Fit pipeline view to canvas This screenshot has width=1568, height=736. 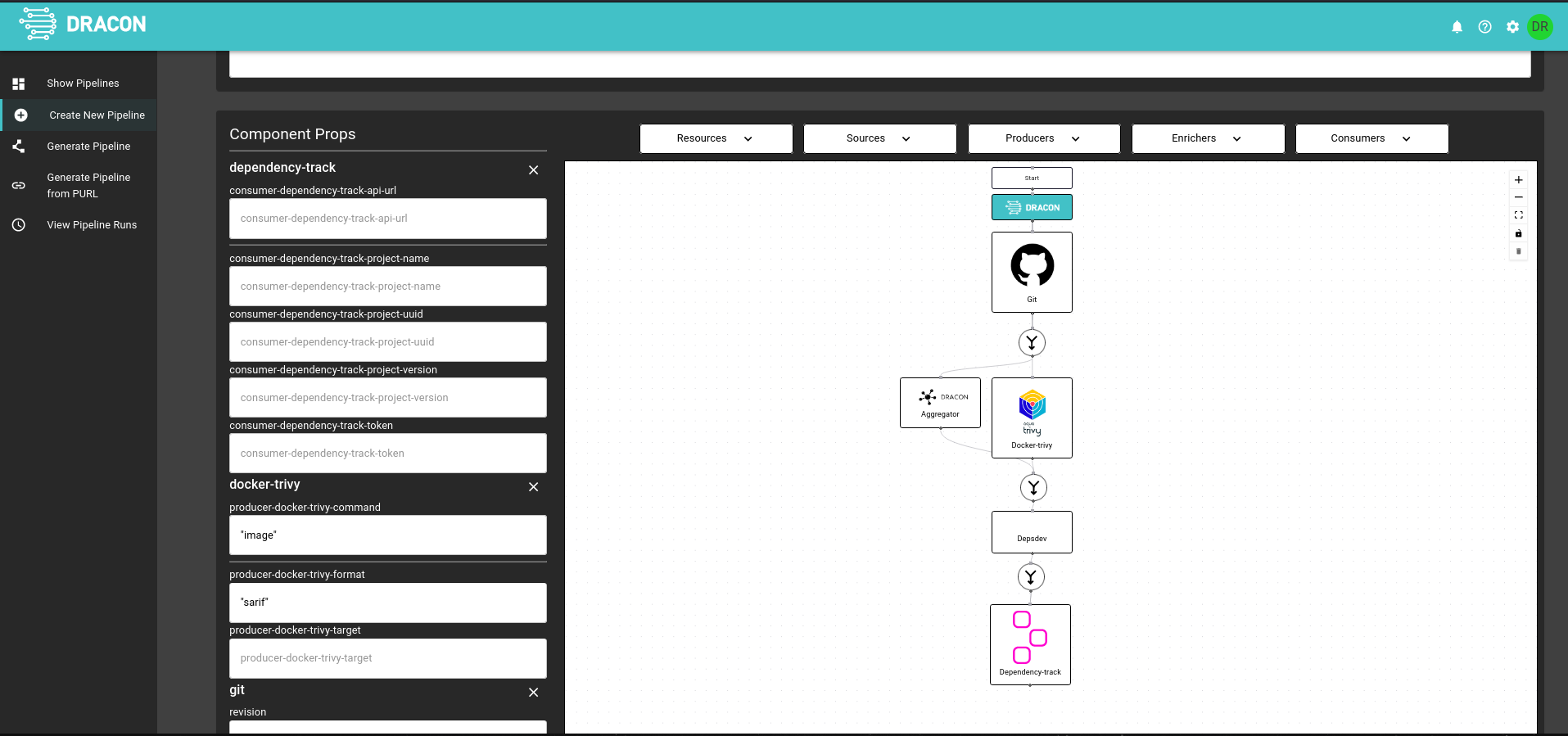click(1518, 215)
